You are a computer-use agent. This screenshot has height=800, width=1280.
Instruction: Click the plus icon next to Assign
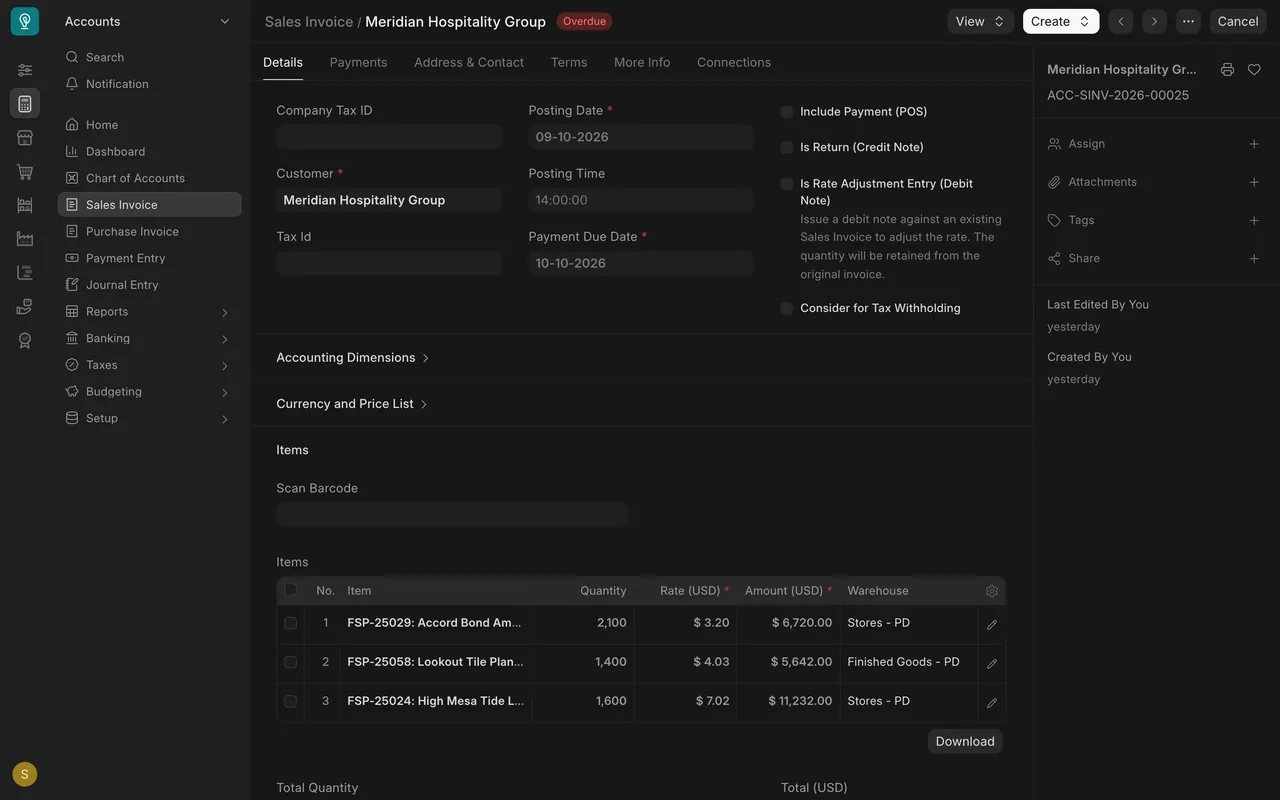1254,144
